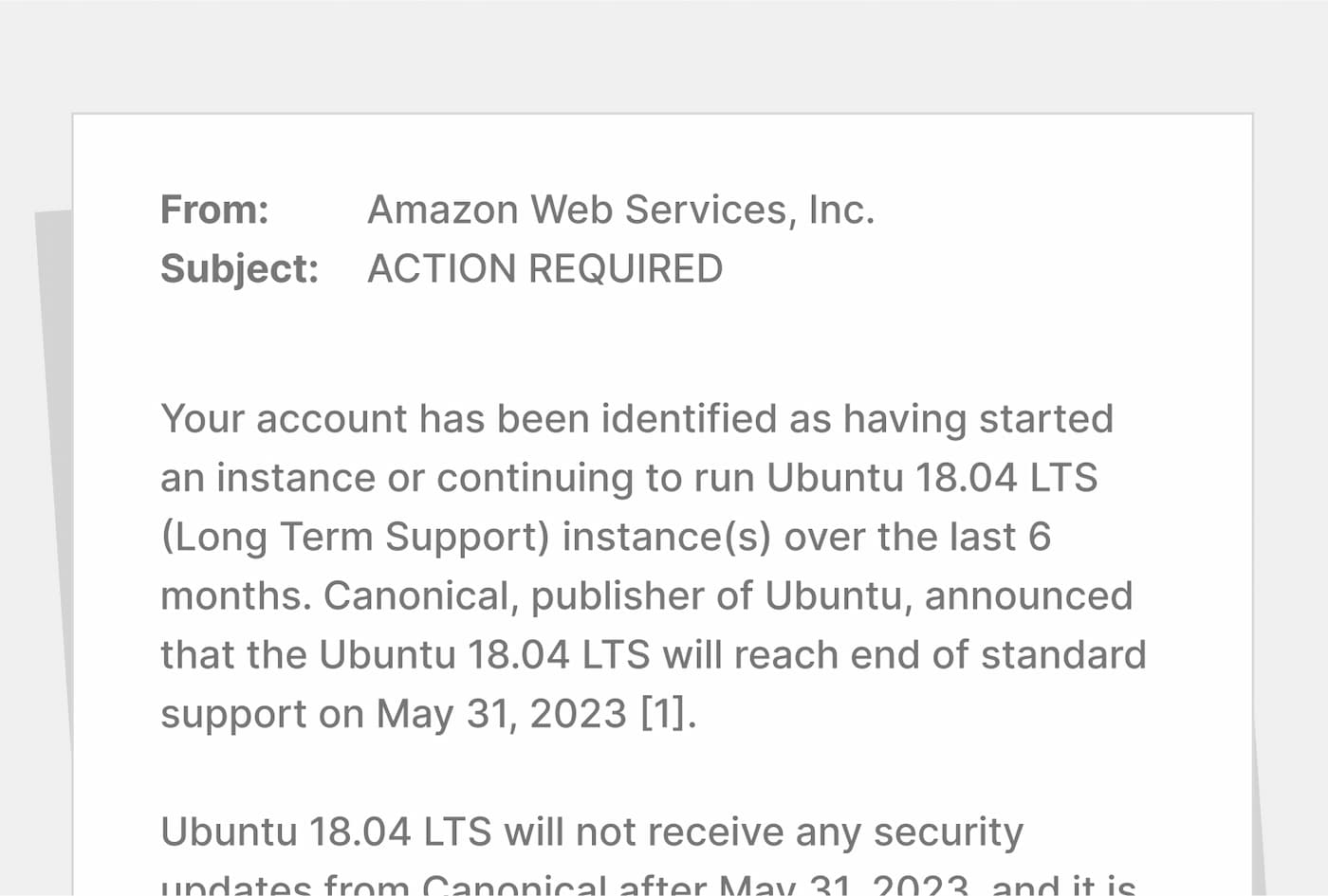Click "having started" in the first body line
The height and width of the screenshot is (896, 1328).
pos(978,418)
